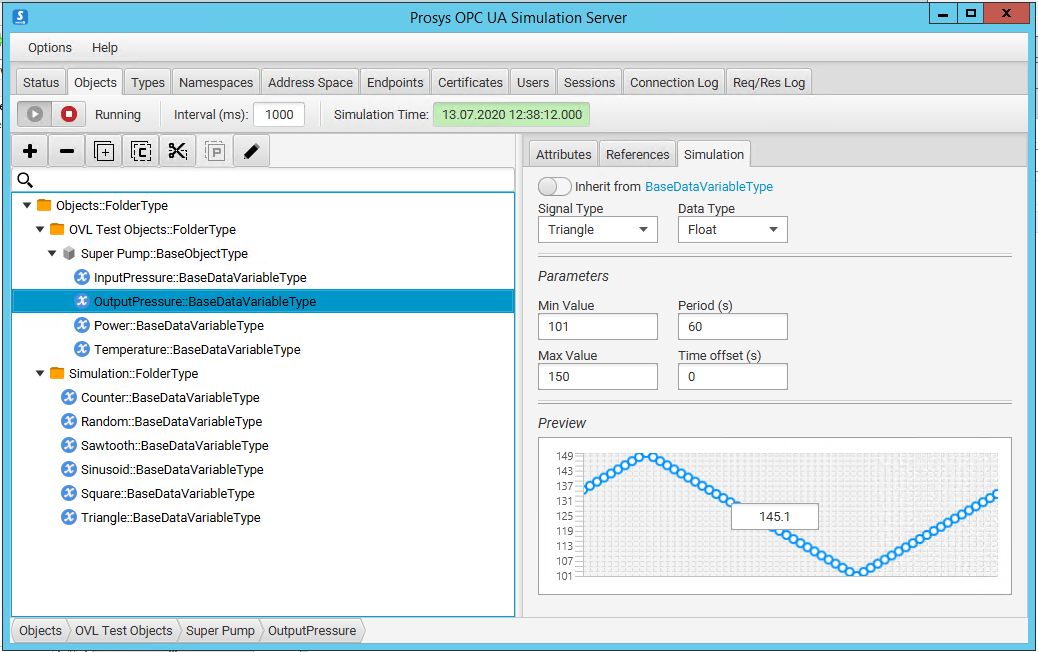Click the variable icon beside Sinusoid
This screenshot has height=652, width=1038.
coord(69,469)
